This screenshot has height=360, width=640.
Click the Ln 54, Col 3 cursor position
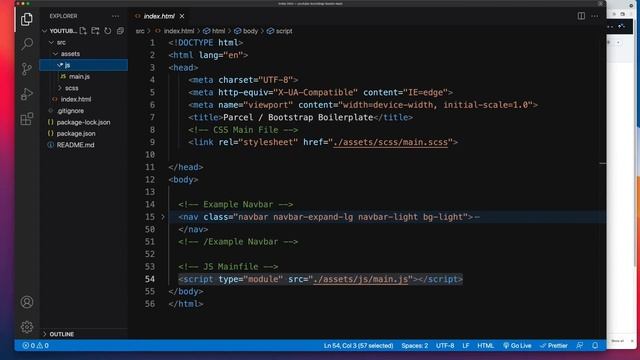click(x=358, y=346)
